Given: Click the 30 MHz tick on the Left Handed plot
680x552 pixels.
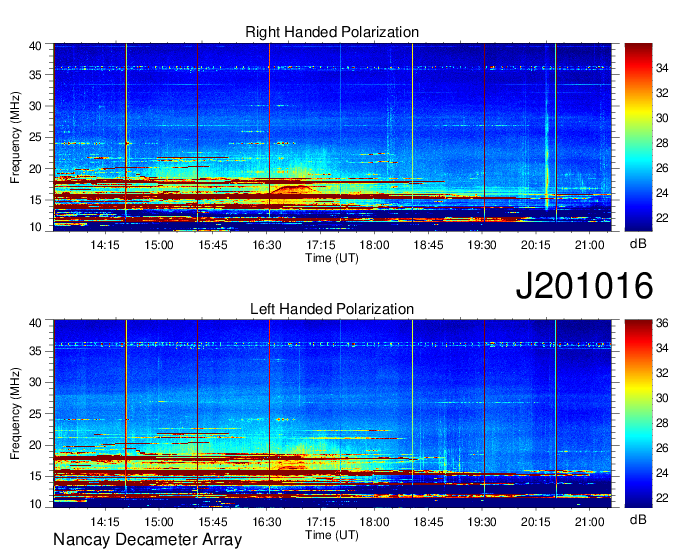Looking at the screenshot, I should [36, 382].
